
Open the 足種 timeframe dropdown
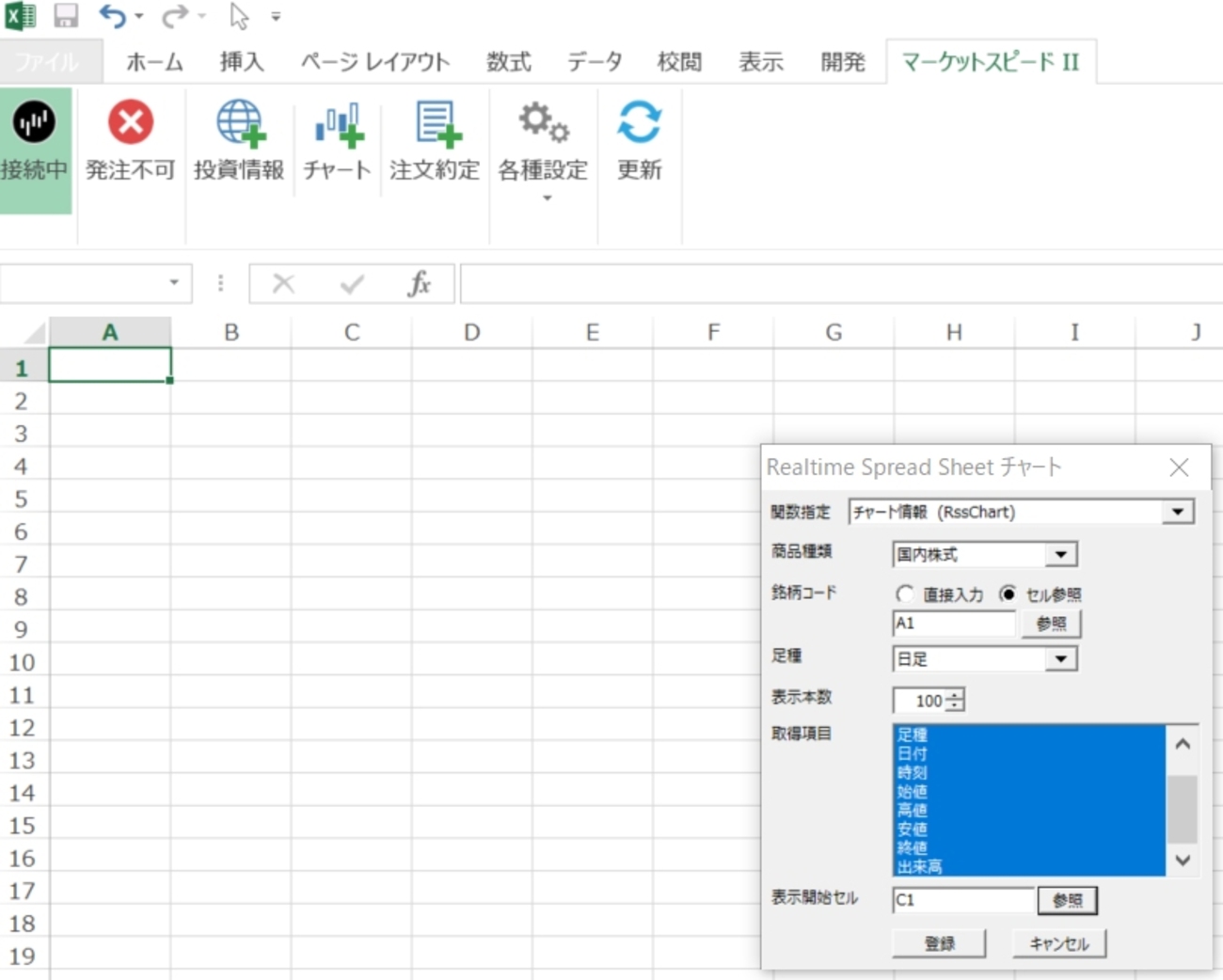click(1063, 658)
